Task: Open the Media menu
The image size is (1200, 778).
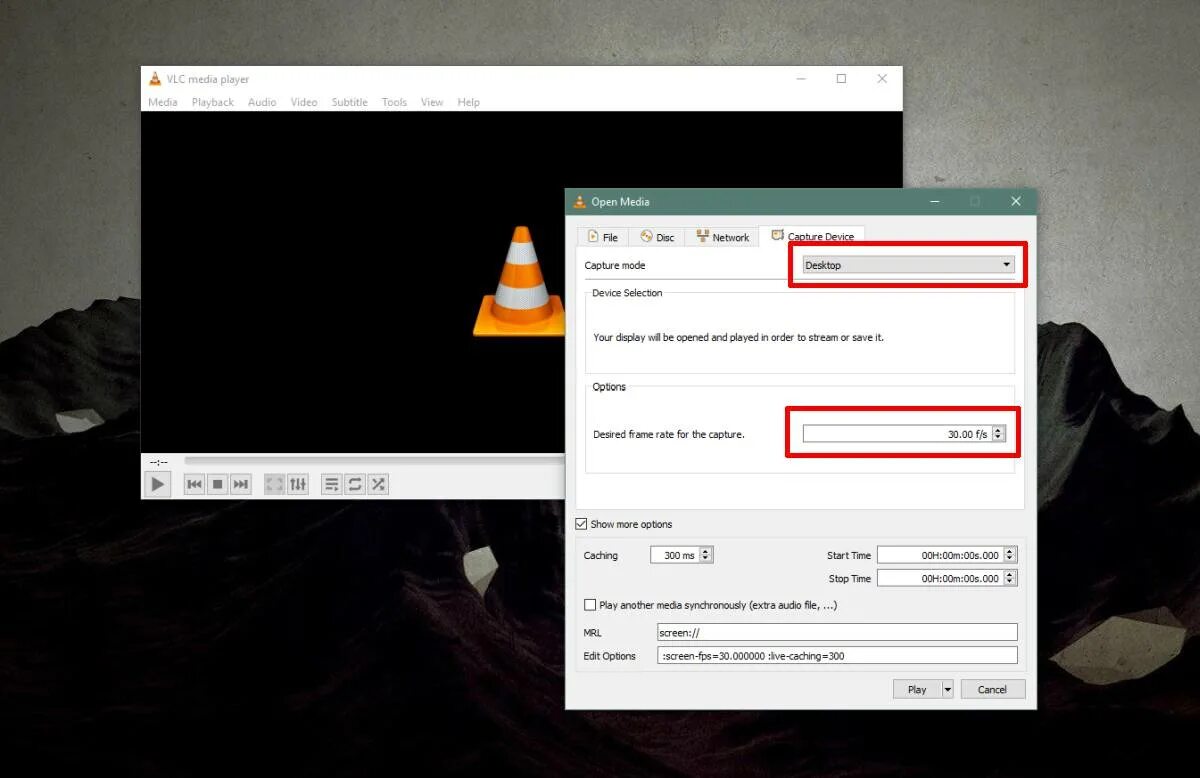Action: tap(163, 102)
